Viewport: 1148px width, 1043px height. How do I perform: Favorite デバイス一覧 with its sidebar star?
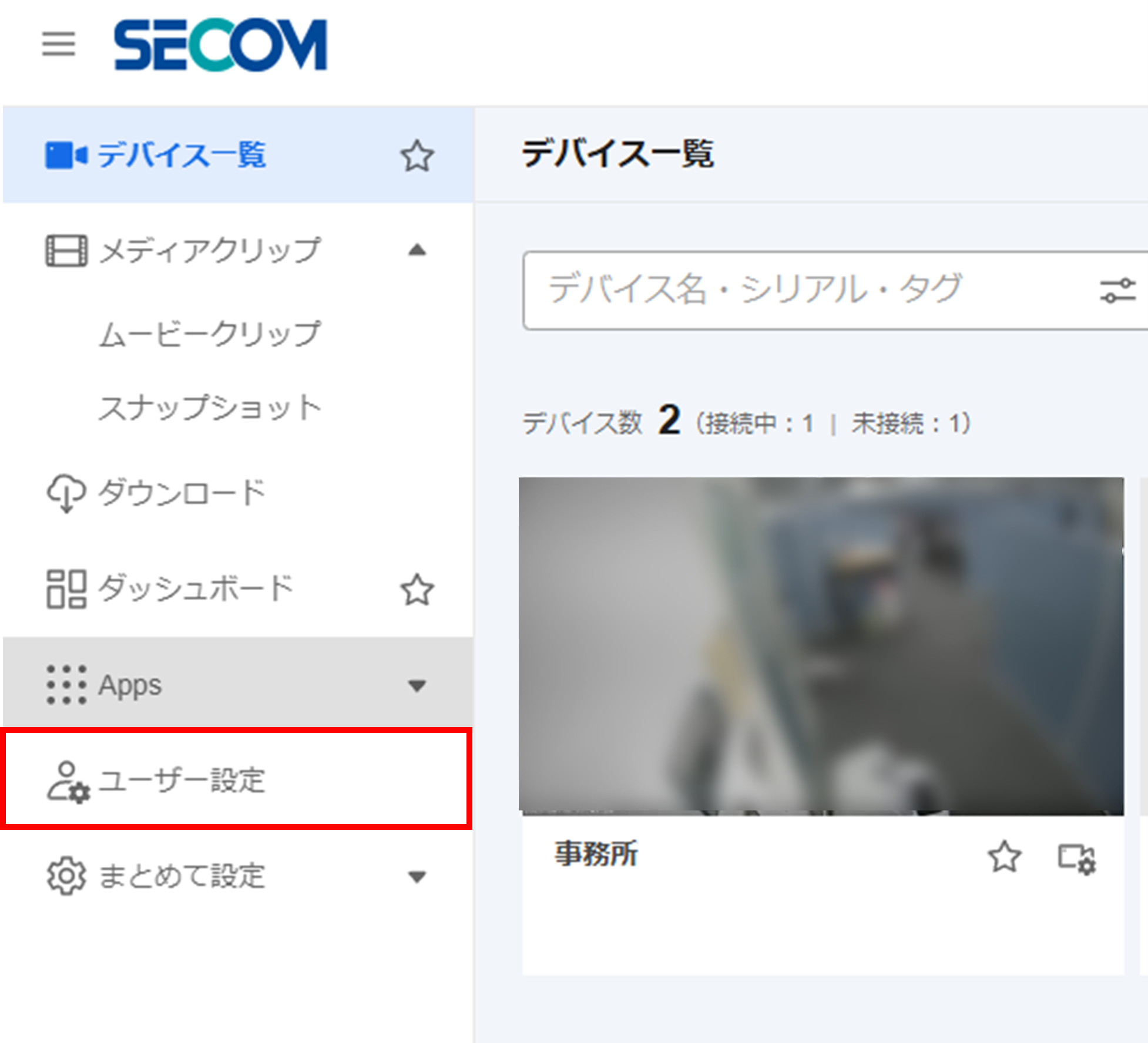point(417,156)
